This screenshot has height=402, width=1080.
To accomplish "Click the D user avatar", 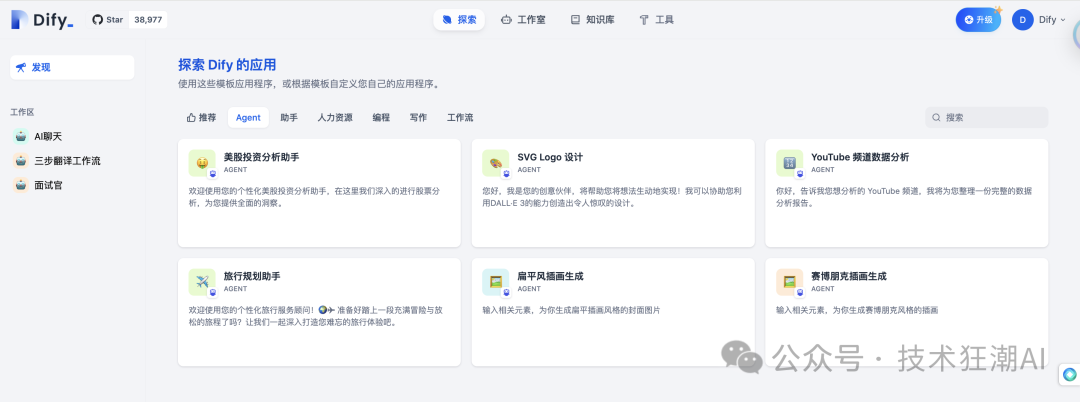I will tap(1022, 20).
